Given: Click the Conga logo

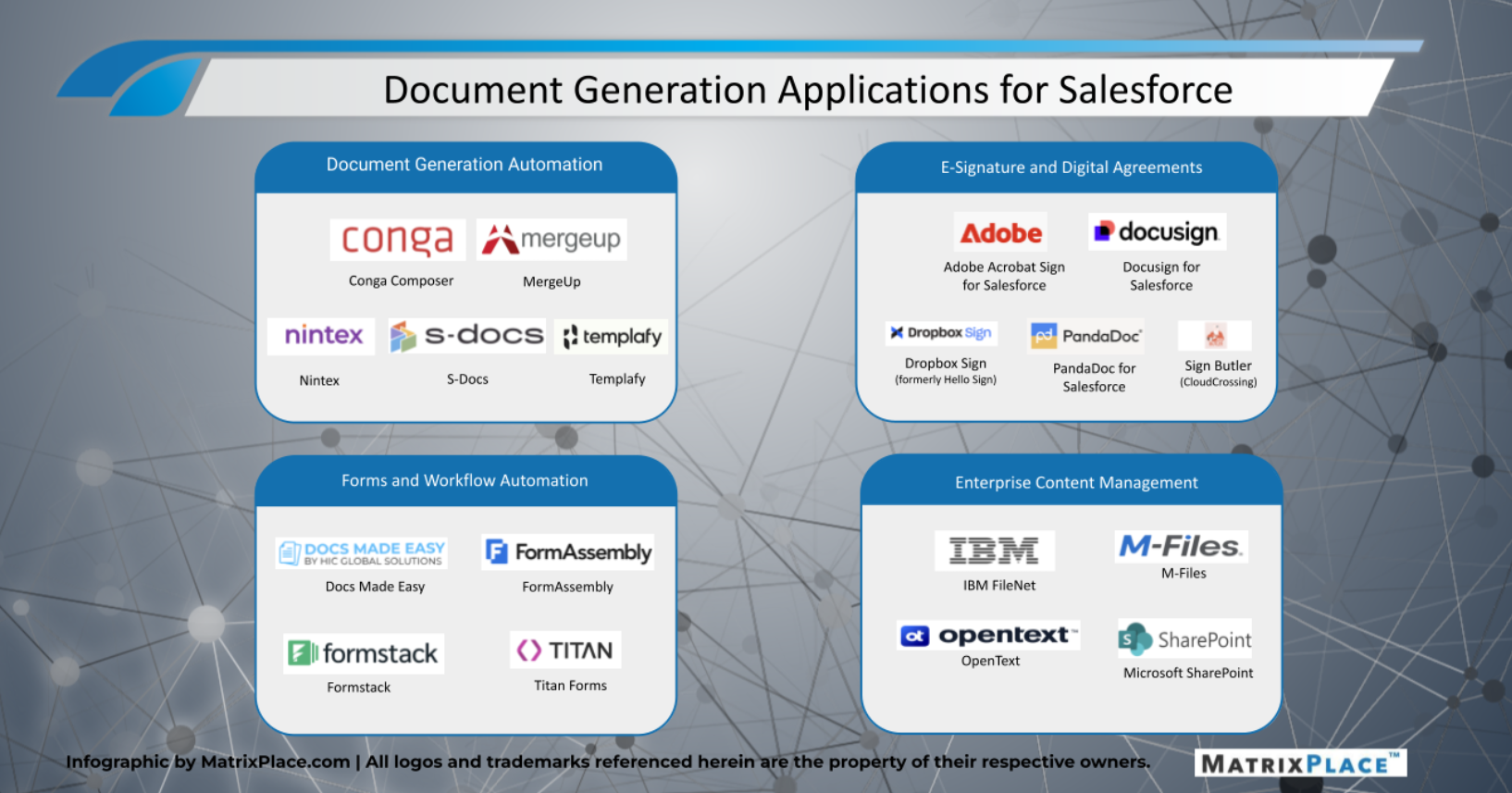Looking at the screenshot, I should point(397,240).
